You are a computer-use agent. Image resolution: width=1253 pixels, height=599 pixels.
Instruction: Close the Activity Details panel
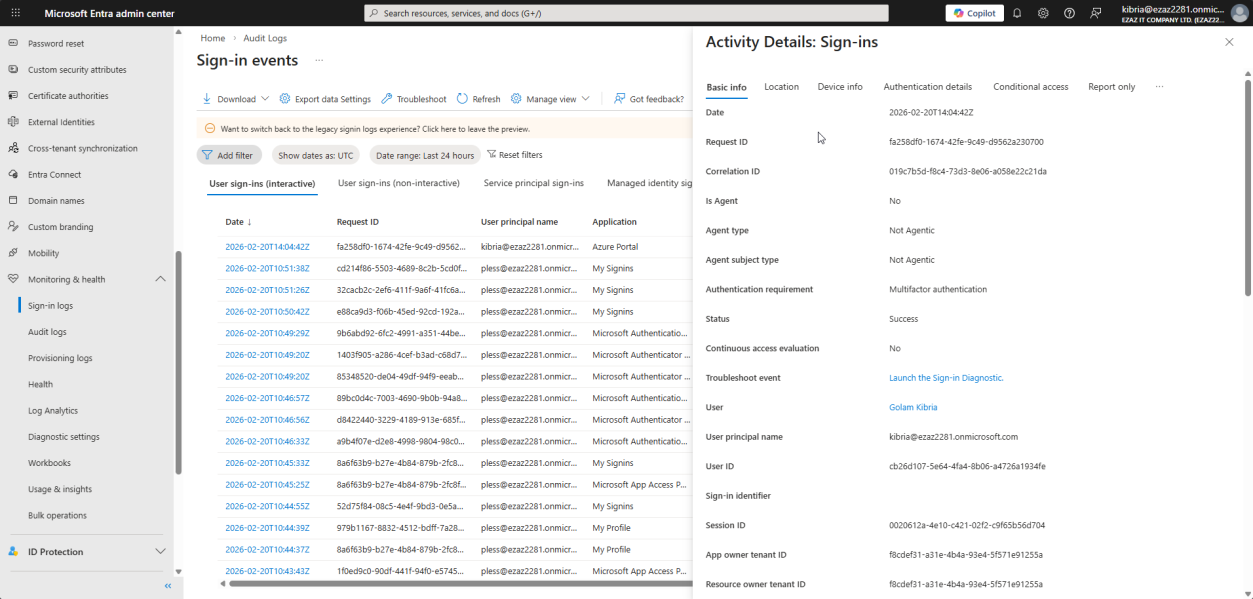point(1229,42)
